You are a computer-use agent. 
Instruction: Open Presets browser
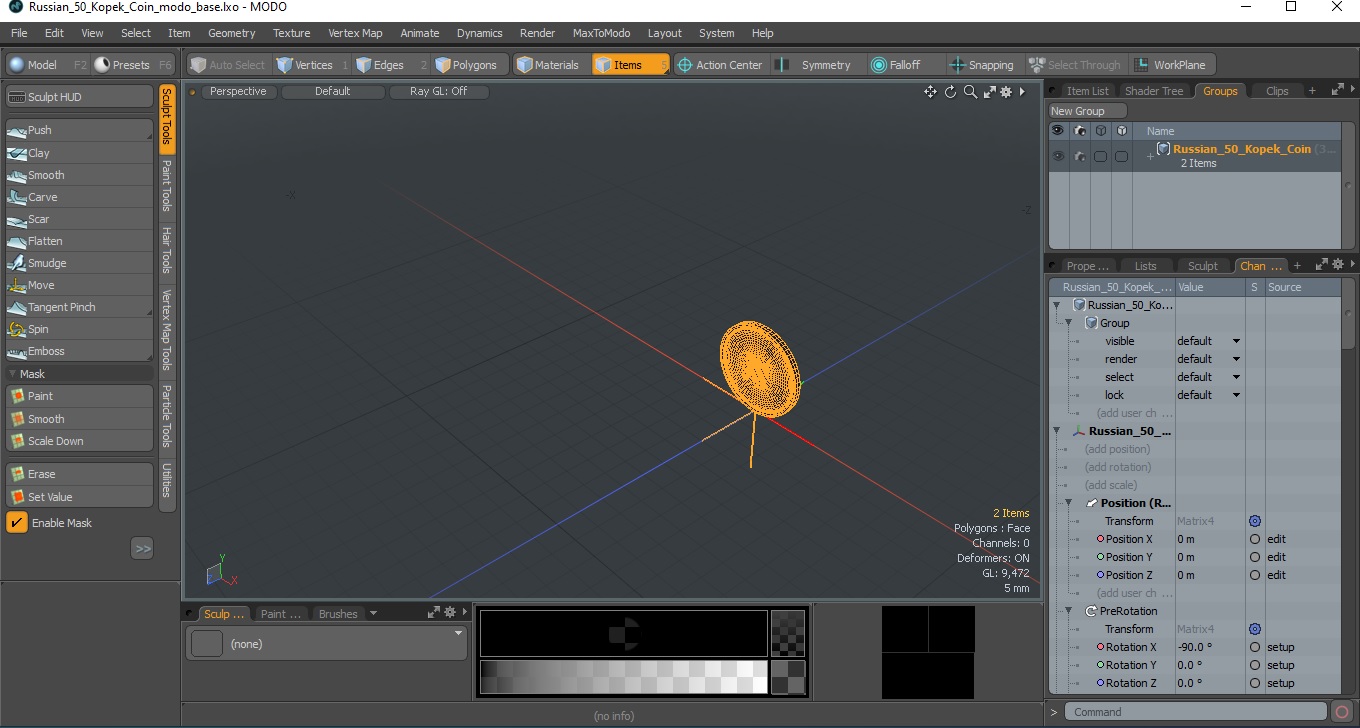click(x=134, y=65)
